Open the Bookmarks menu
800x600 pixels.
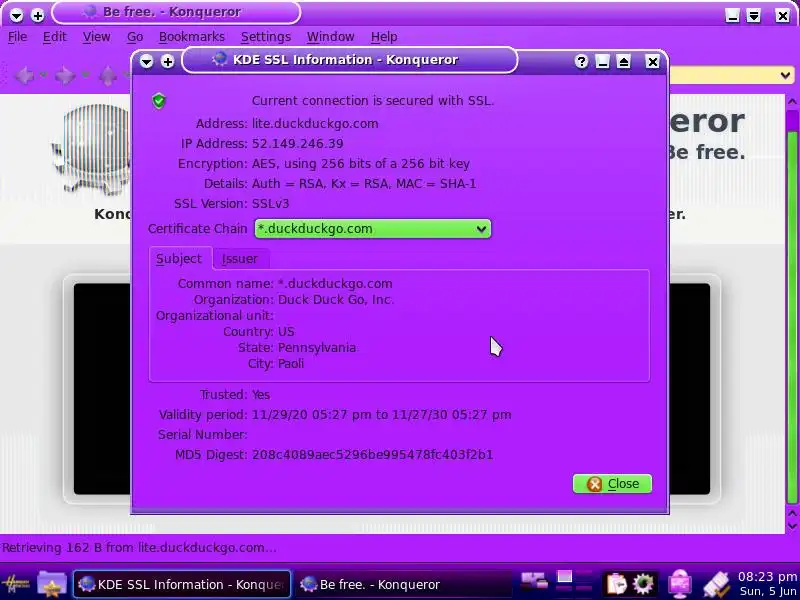coord(192,37)
